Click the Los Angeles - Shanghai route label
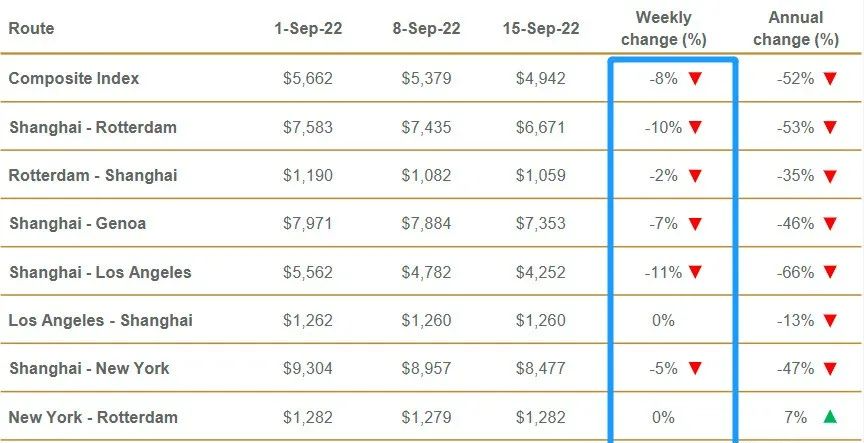The width and height of the screenshot is (864, 443). click(x=100, y=321)
